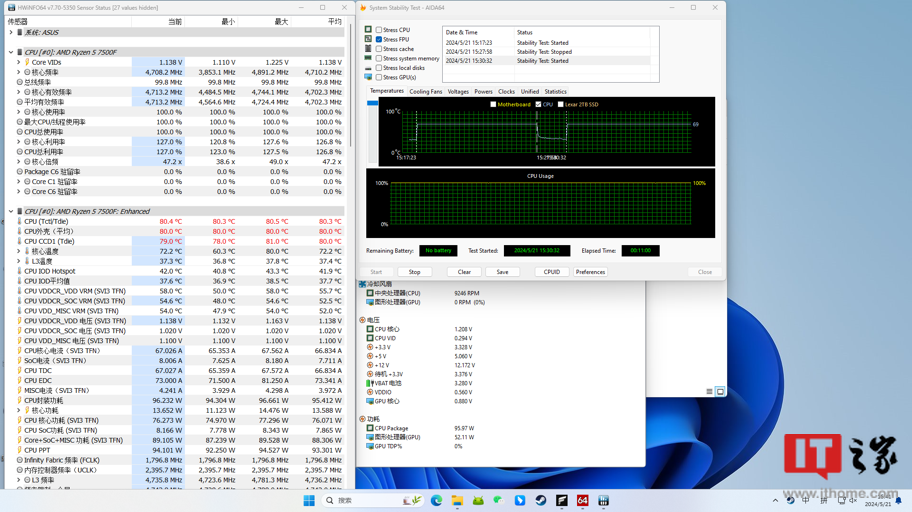
Task: Click the monitor view icon in the AIDA64 panel
Action: coord(720,392)
